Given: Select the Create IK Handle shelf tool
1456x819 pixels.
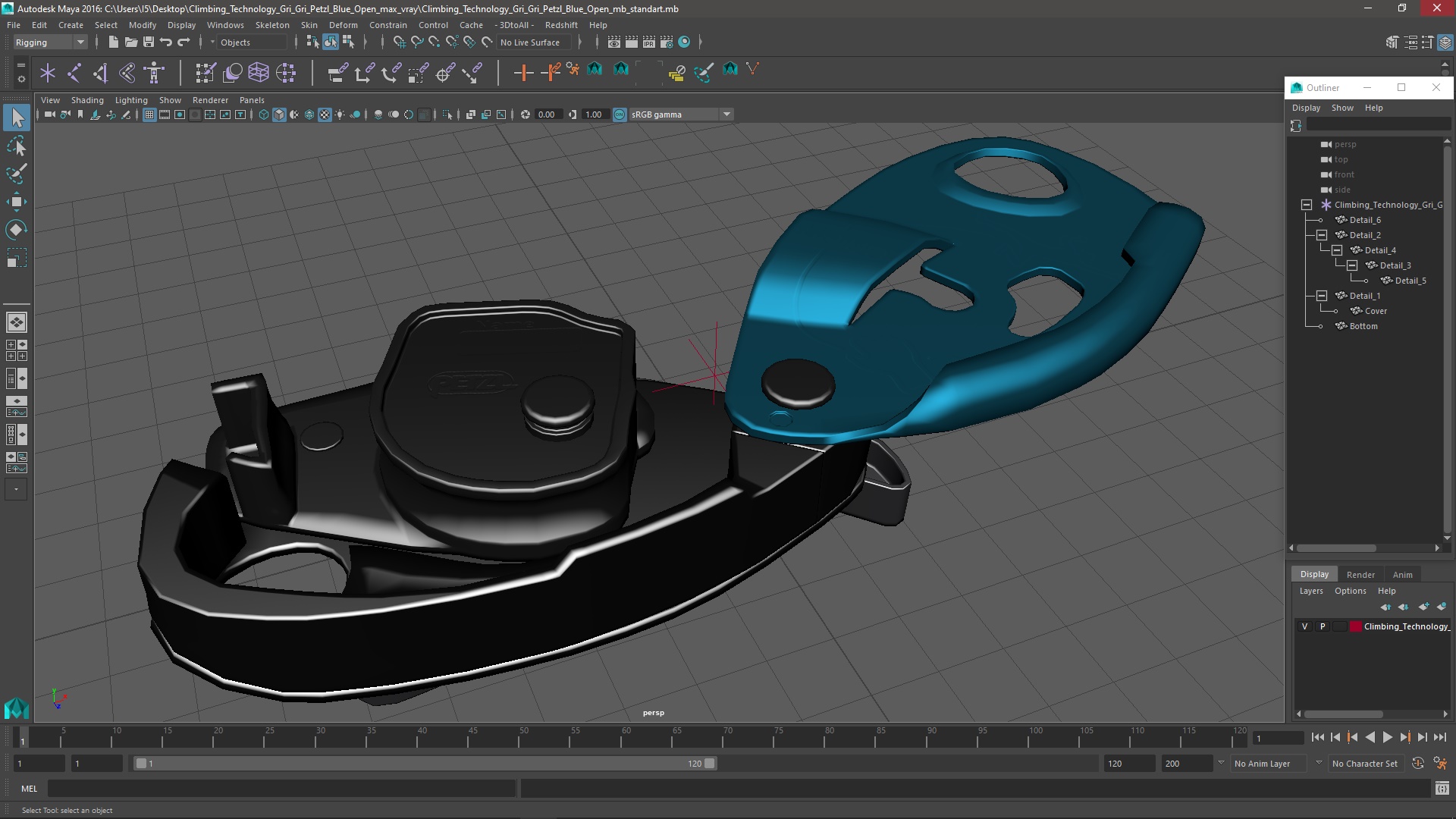Looking at the screenshot, I should (101, 73).
